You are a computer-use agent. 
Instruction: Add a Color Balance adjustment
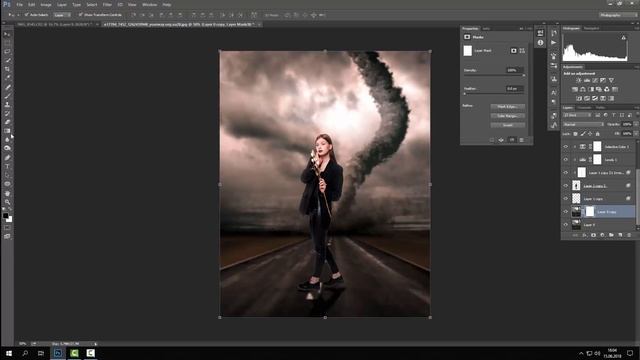click(x=583, y=89)
